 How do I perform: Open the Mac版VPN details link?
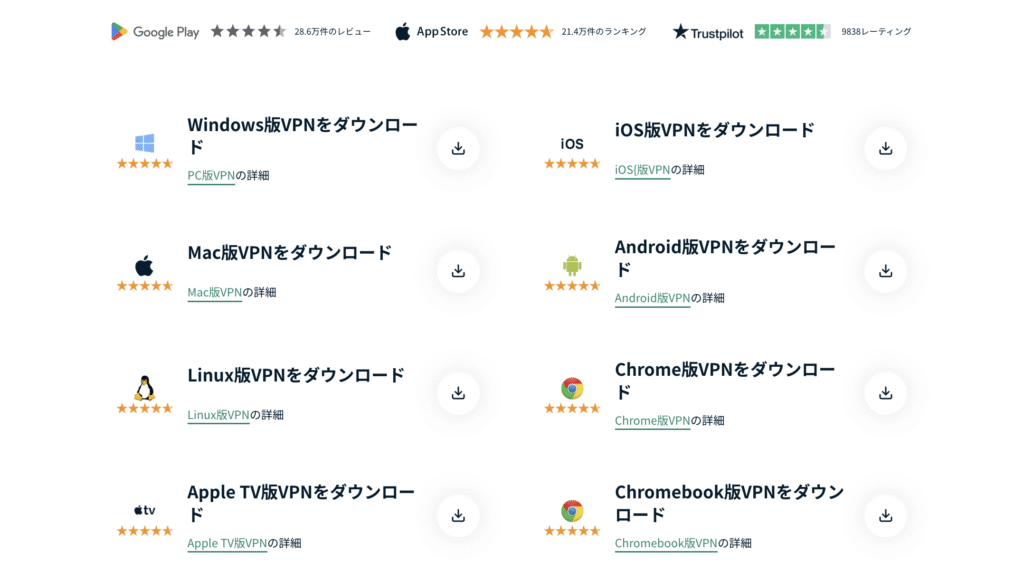click(215, 293)
